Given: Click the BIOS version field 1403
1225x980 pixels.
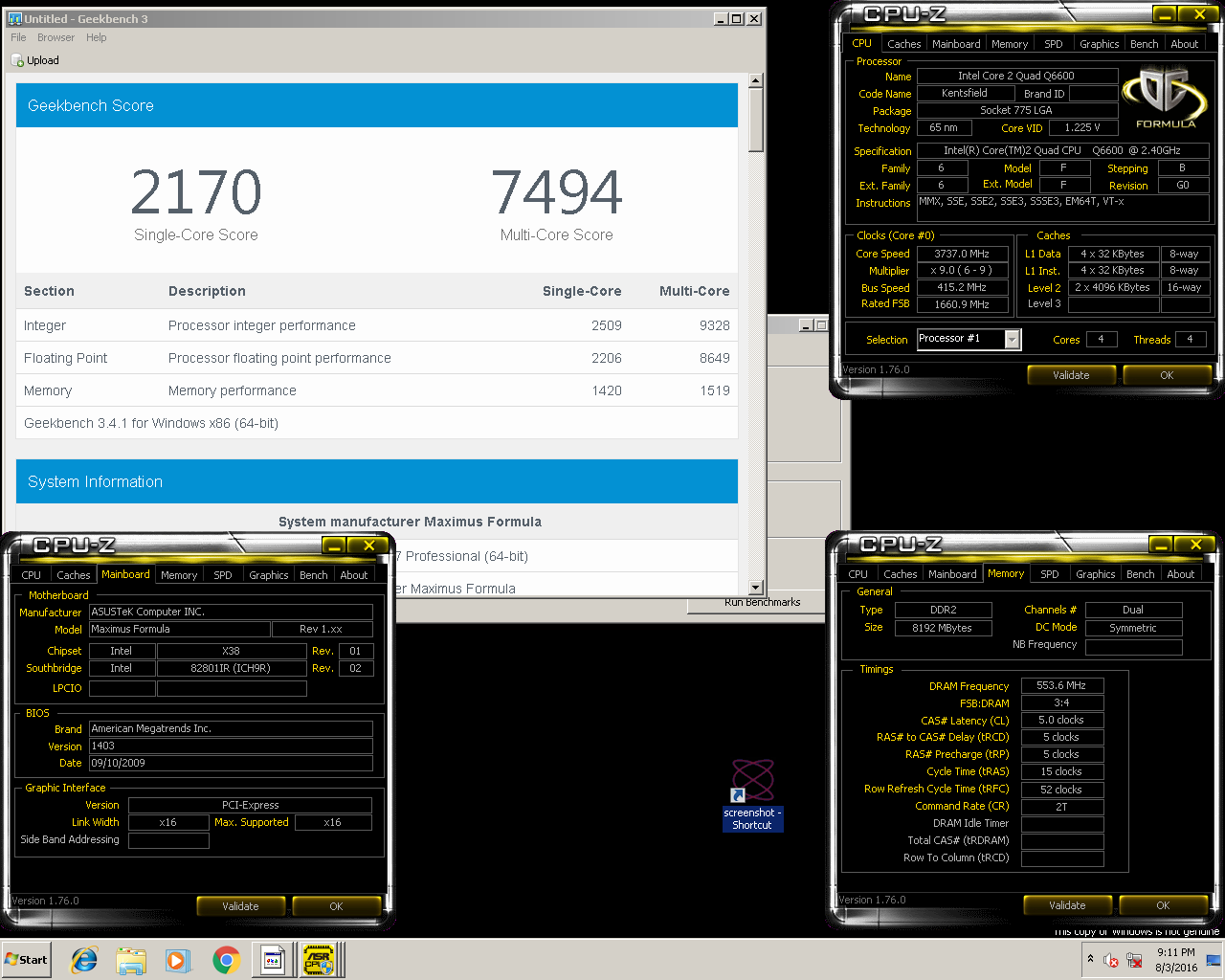Looking at the screenshot, I should click(x=231, y=746).
